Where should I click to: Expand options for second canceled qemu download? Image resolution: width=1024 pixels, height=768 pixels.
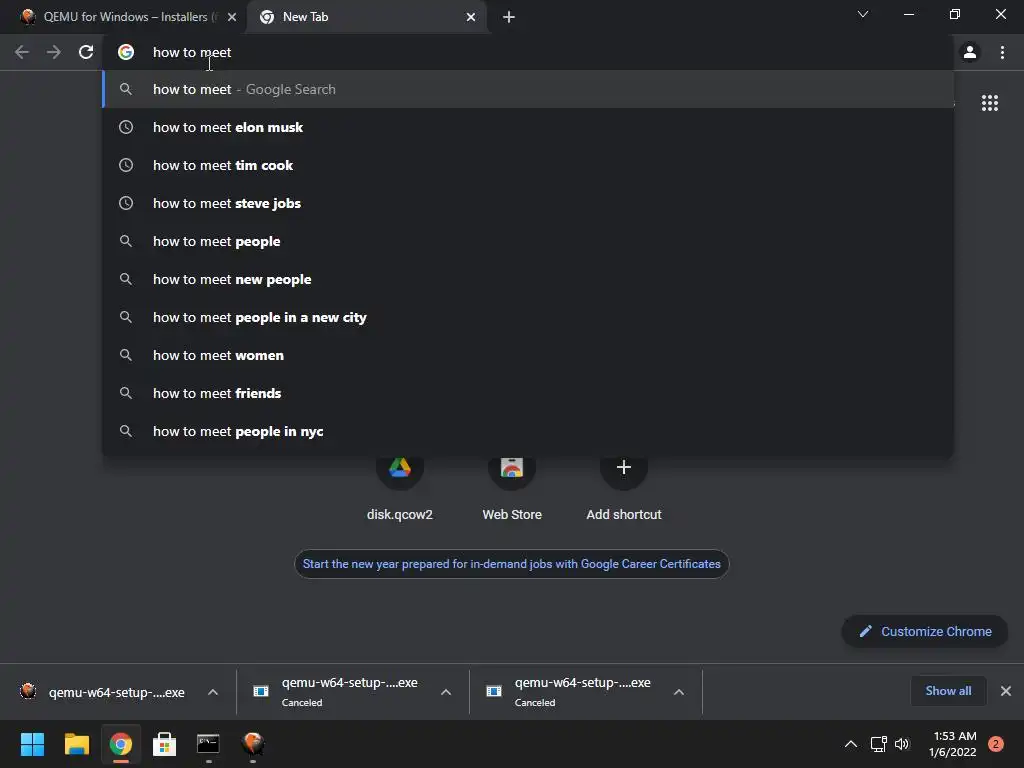click(x=446, y=692)
